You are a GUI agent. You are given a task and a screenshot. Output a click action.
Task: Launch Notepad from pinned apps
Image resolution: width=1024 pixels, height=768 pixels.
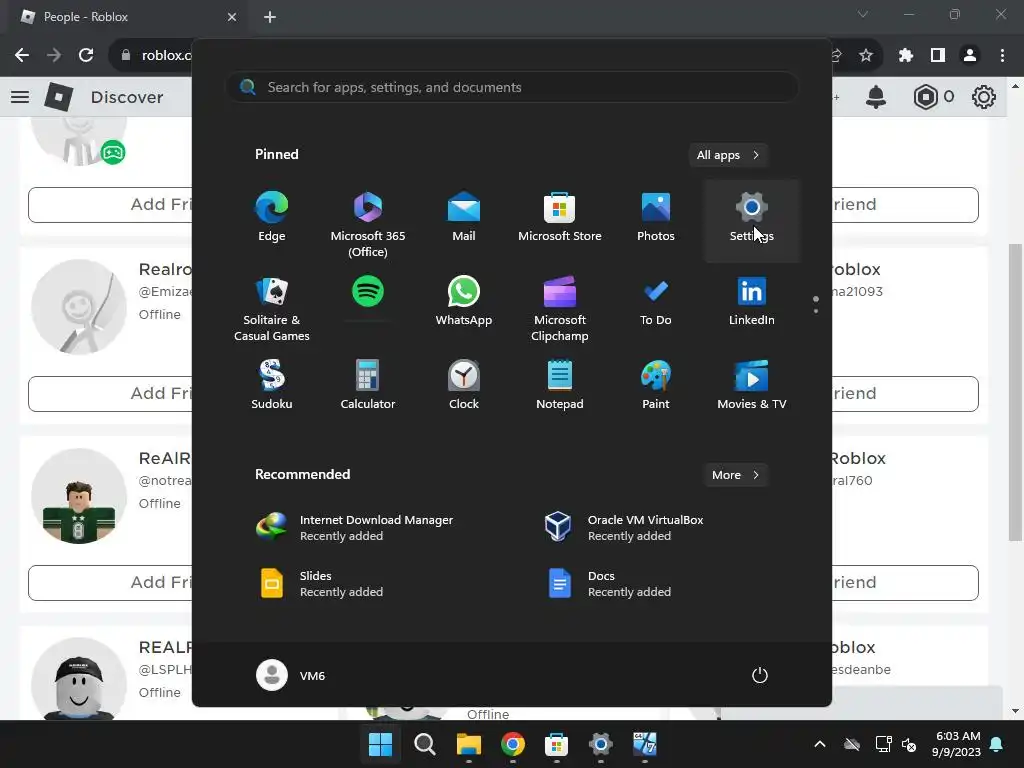click(x=560, y=387)
